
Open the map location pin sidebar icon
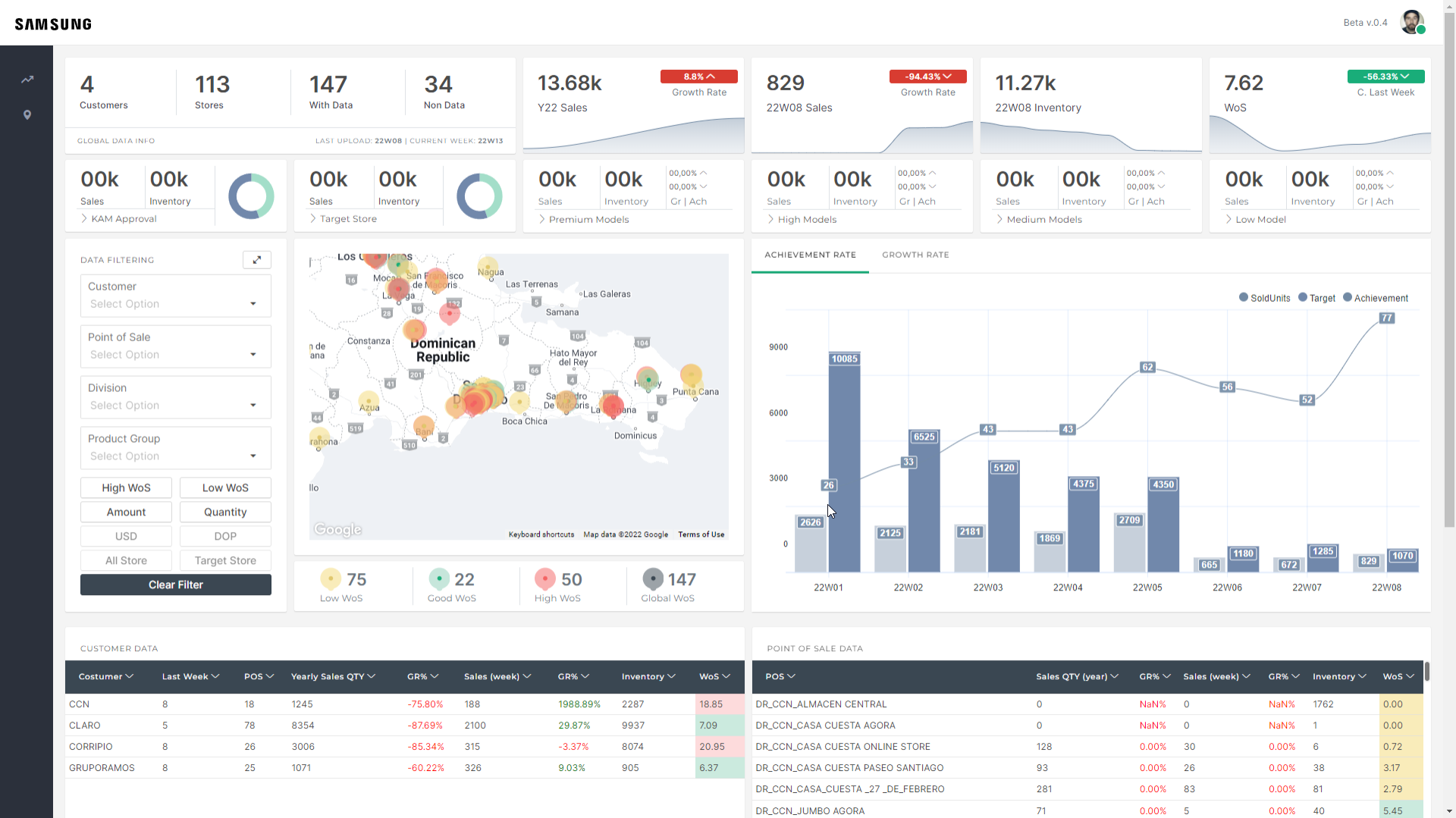27,115
